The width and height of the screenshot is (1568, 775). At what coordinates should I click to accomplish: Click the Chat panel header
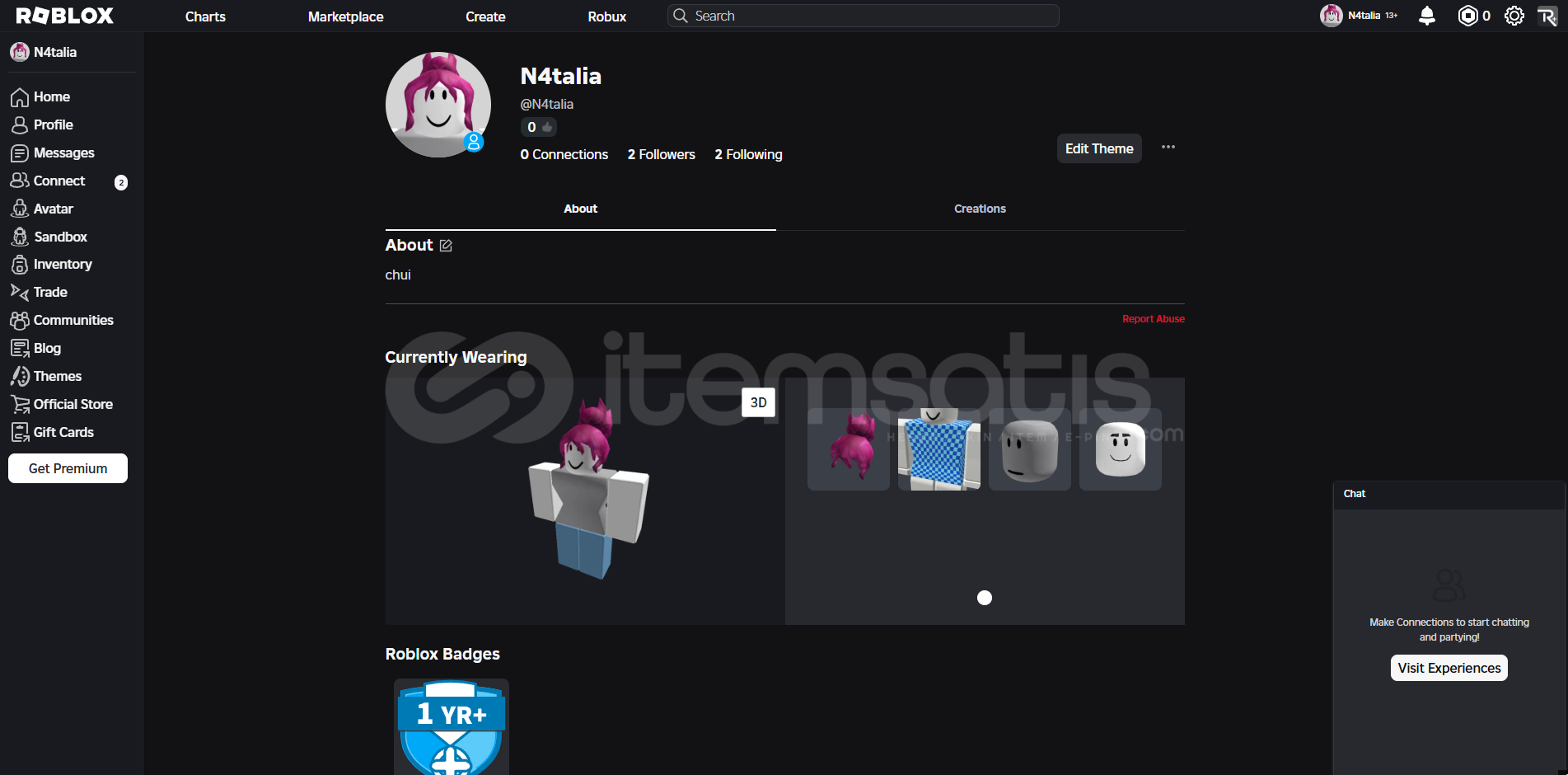1449,494
